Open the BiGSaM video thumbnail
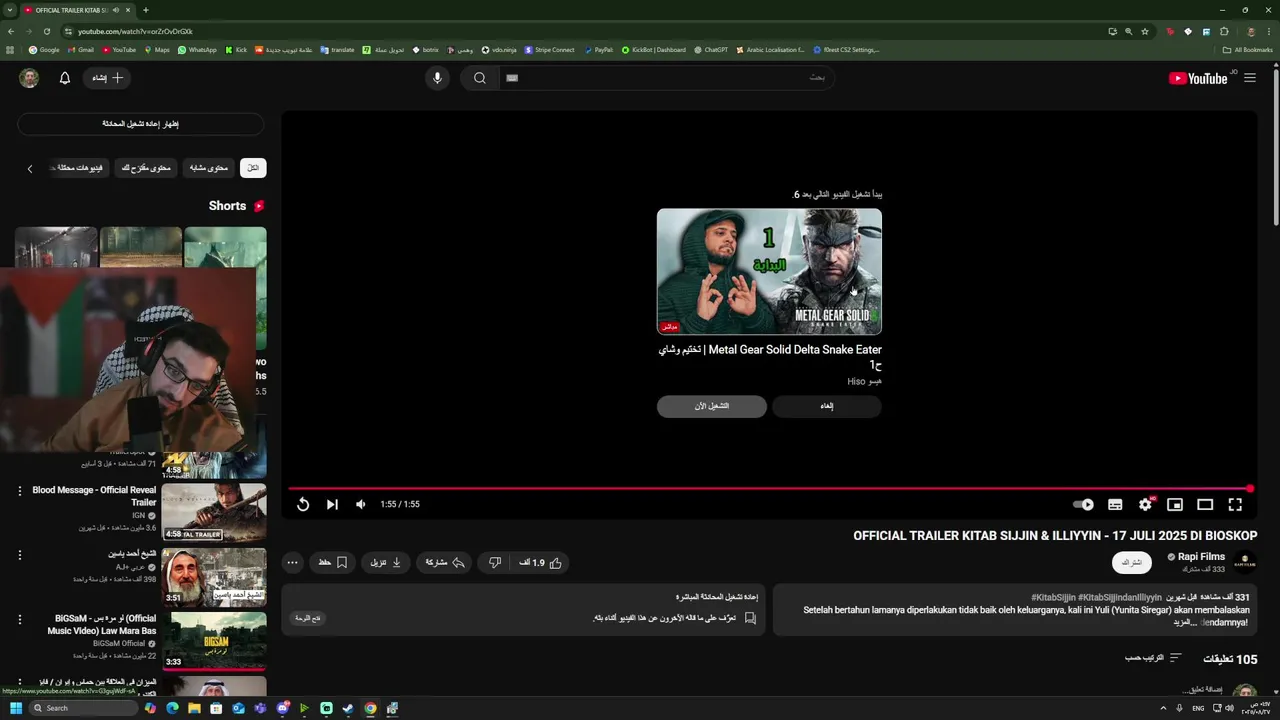 (x=214, y=640)
